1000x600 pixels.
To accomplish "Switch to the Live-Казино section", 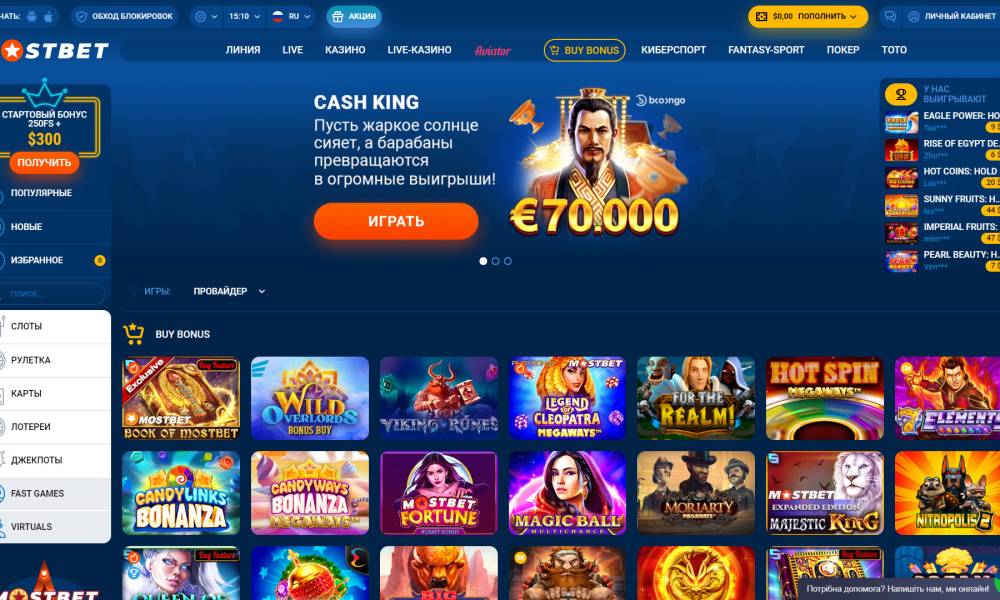I will coord(420,50).
